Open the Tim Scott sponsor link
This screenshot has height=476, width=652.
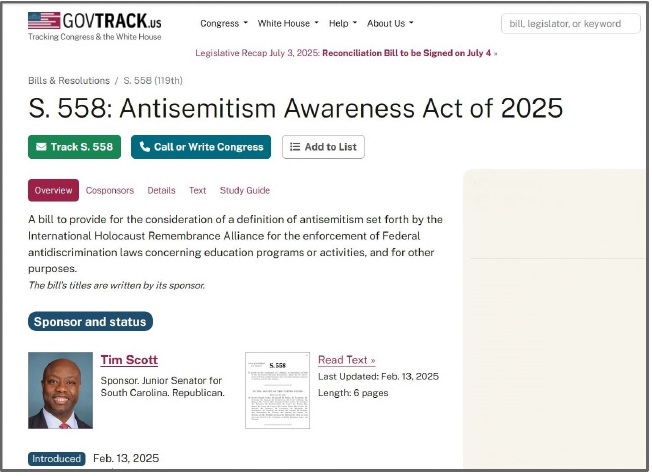pyautogui.click(x=129, y=360)
